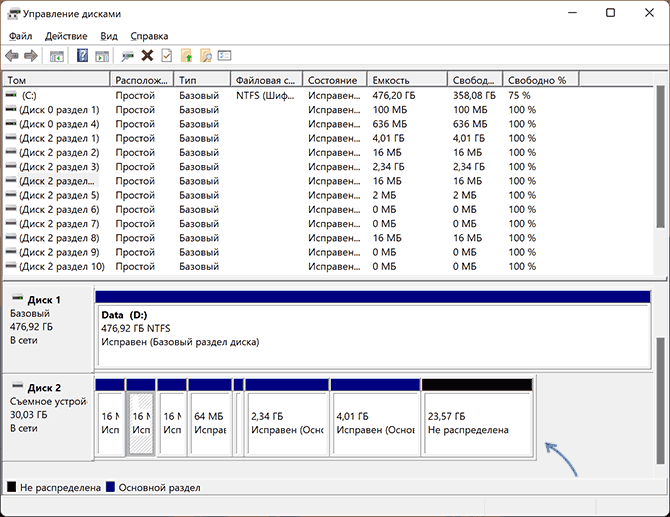Toggle the console tree pane icon
Viewport: 670px width, 517px height.
point(56,56)
